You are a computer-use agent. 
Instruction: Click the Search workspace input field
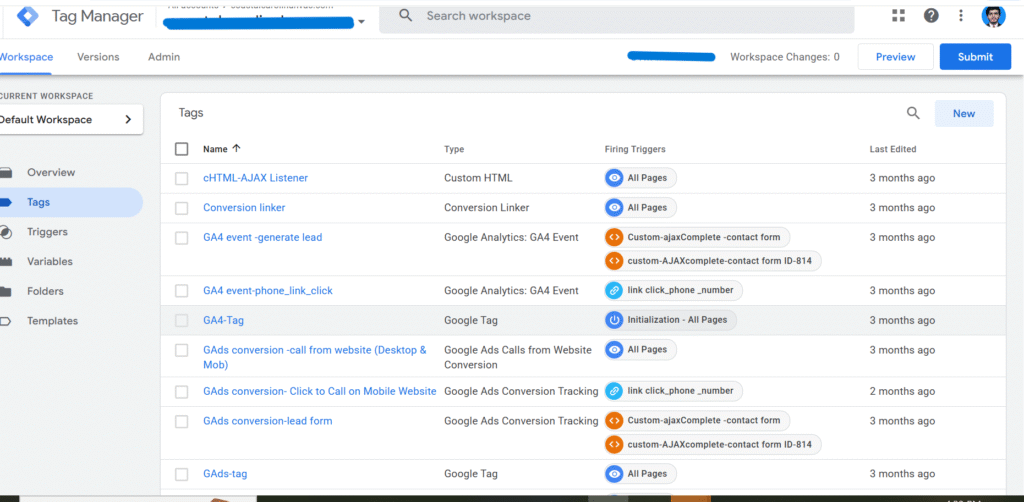click(616, 16)
